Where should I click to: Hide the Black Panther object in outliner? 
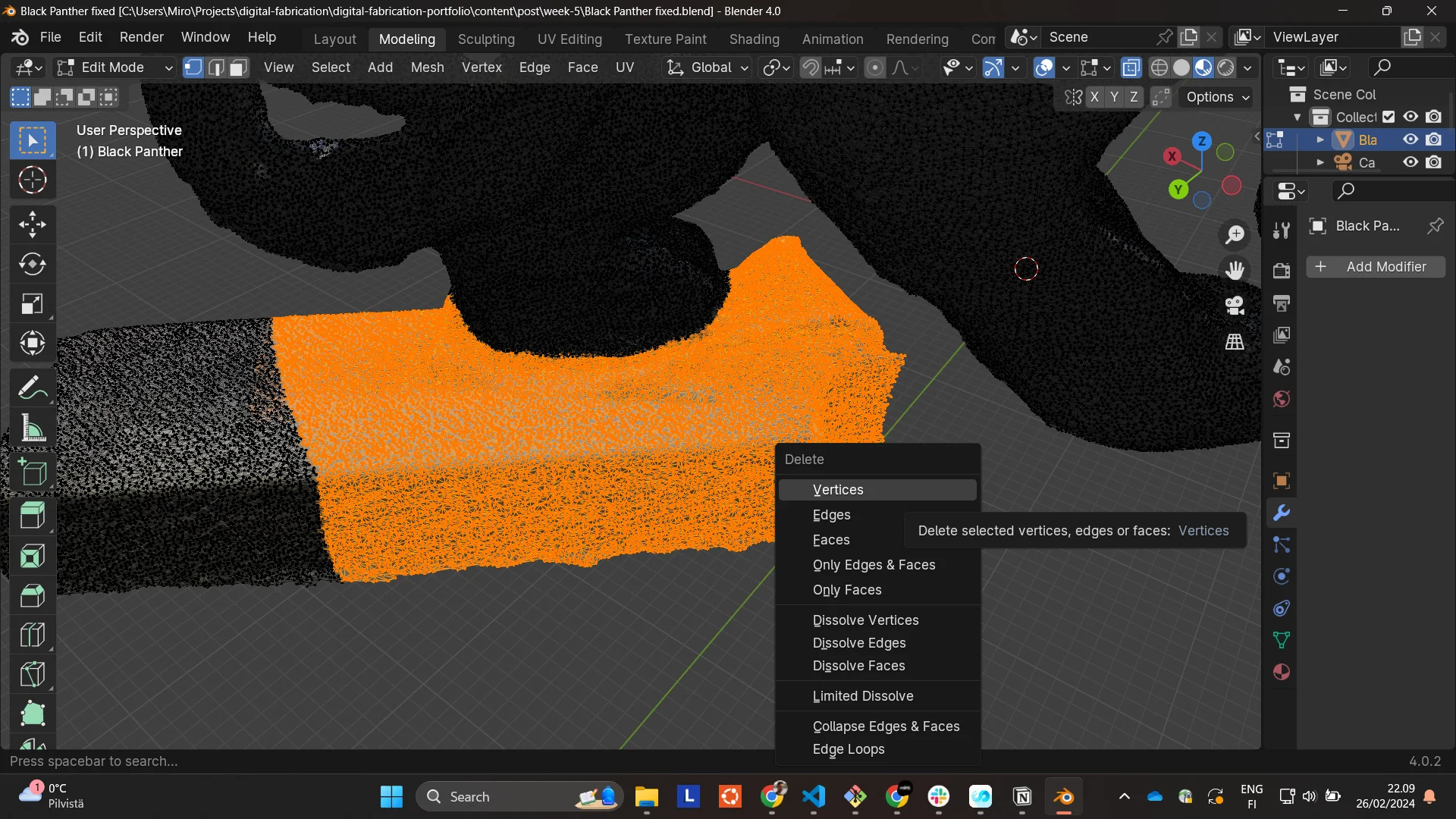tap(1410, 140)
